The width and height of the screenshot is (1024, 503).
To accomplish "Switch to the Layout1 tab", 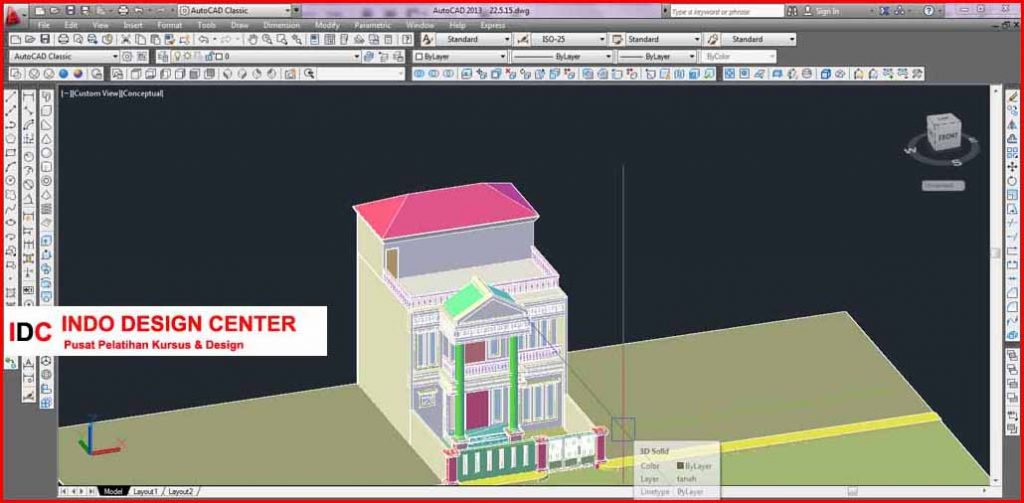I will (145, 491).
